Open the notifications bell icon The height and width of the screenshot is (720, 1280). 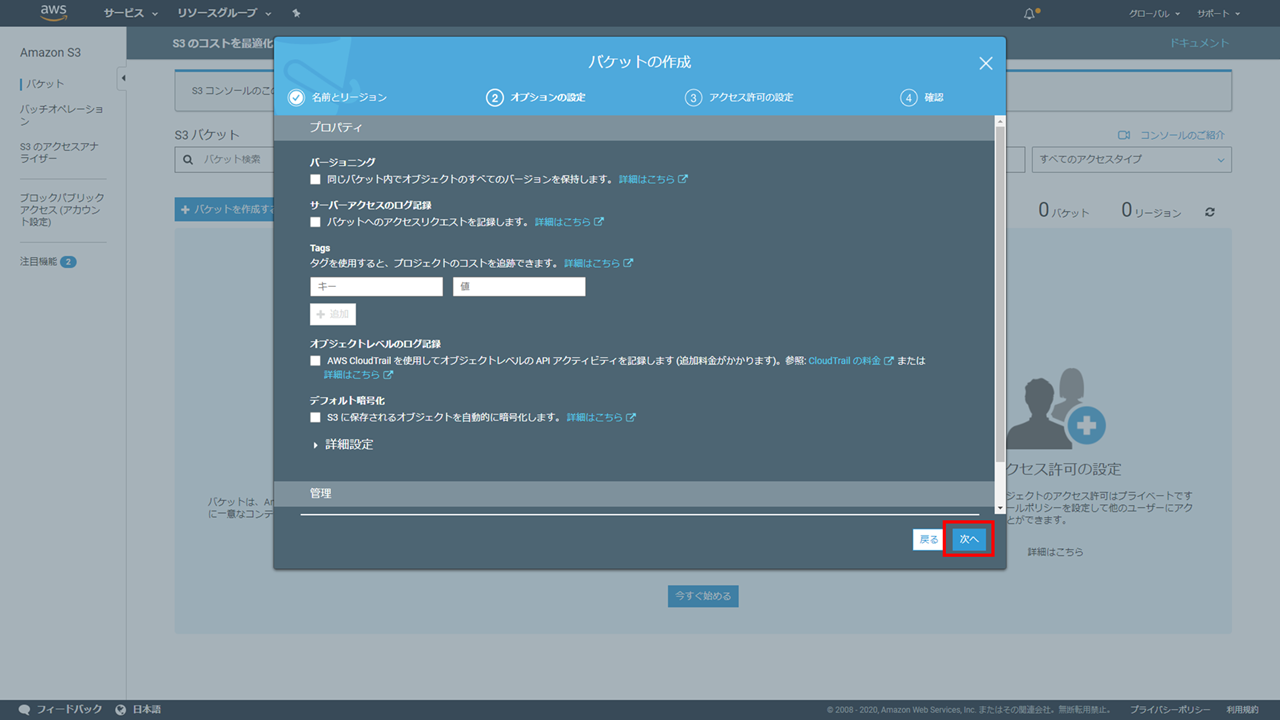click(x=1030, y=14)
